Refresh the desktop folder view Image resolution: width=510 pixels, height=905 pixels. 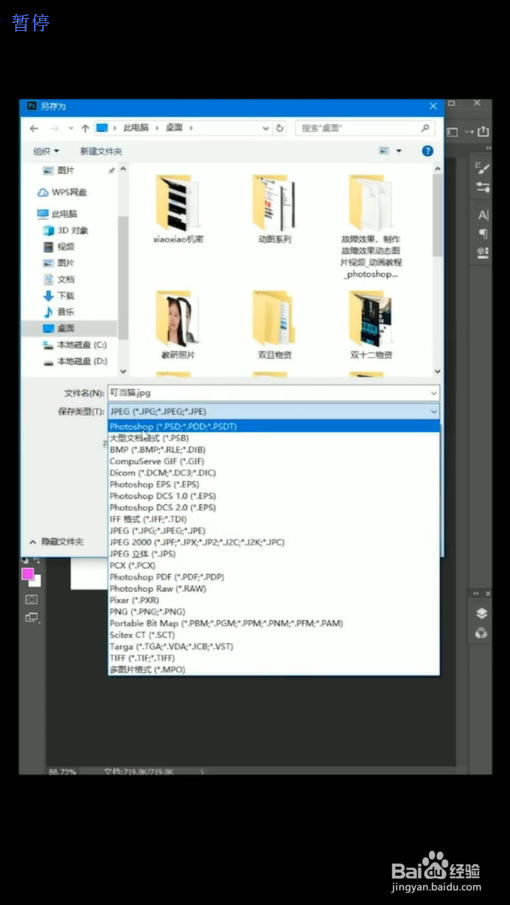pos(280,128)
